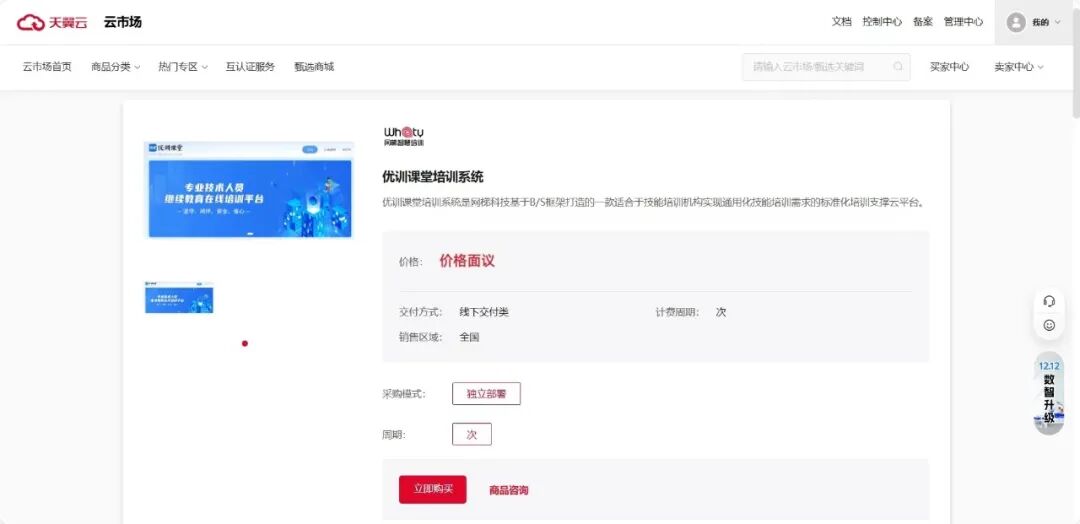Expand the 卖家中心 dropdown
The width and height of the screenshot is (1080, 524).
tap(1019, 67)
